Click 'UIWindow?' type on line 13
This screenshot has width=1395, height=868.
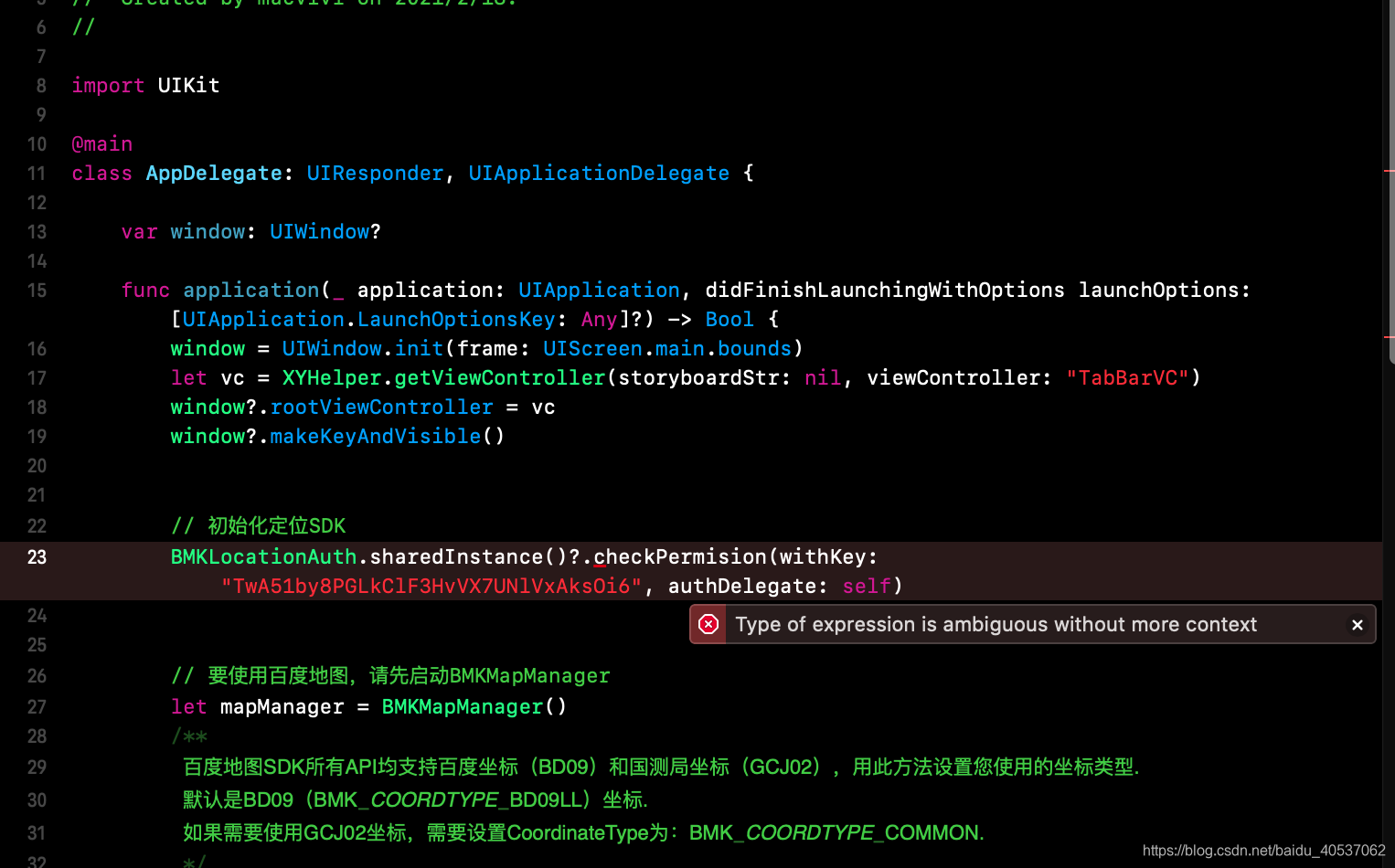pos(325,232)
